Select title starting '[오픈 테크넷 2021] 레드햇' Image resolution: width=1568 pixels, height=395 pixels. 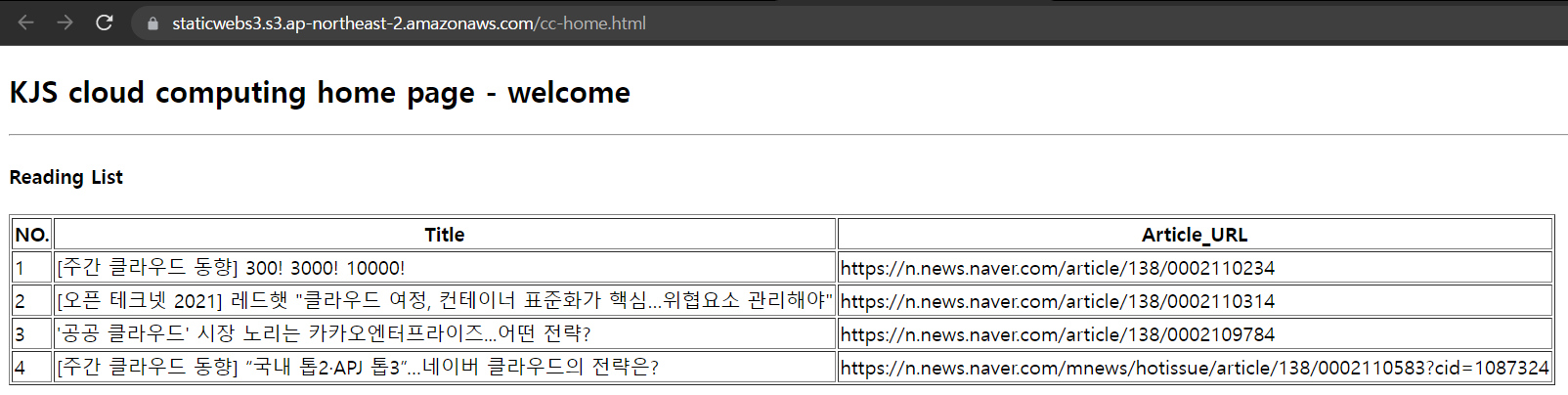coord(445,300)
